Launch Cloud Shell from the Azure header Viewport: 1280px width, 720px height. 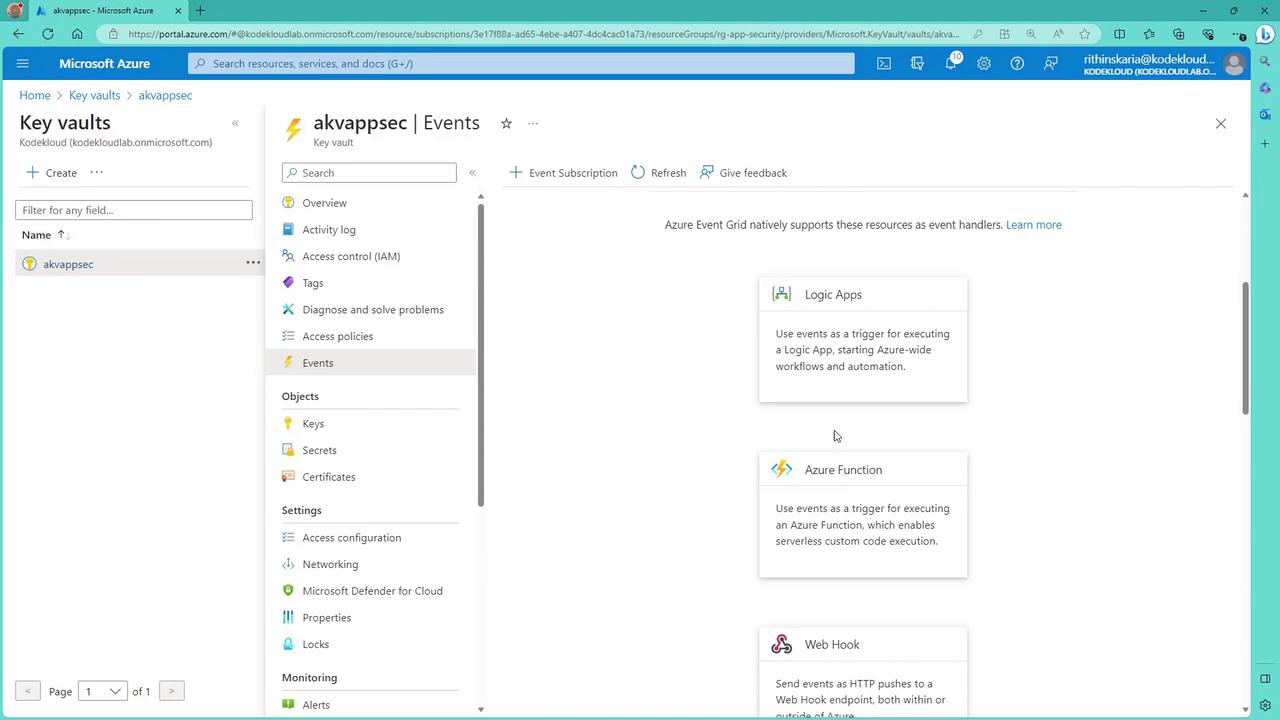tap(884, 63)
